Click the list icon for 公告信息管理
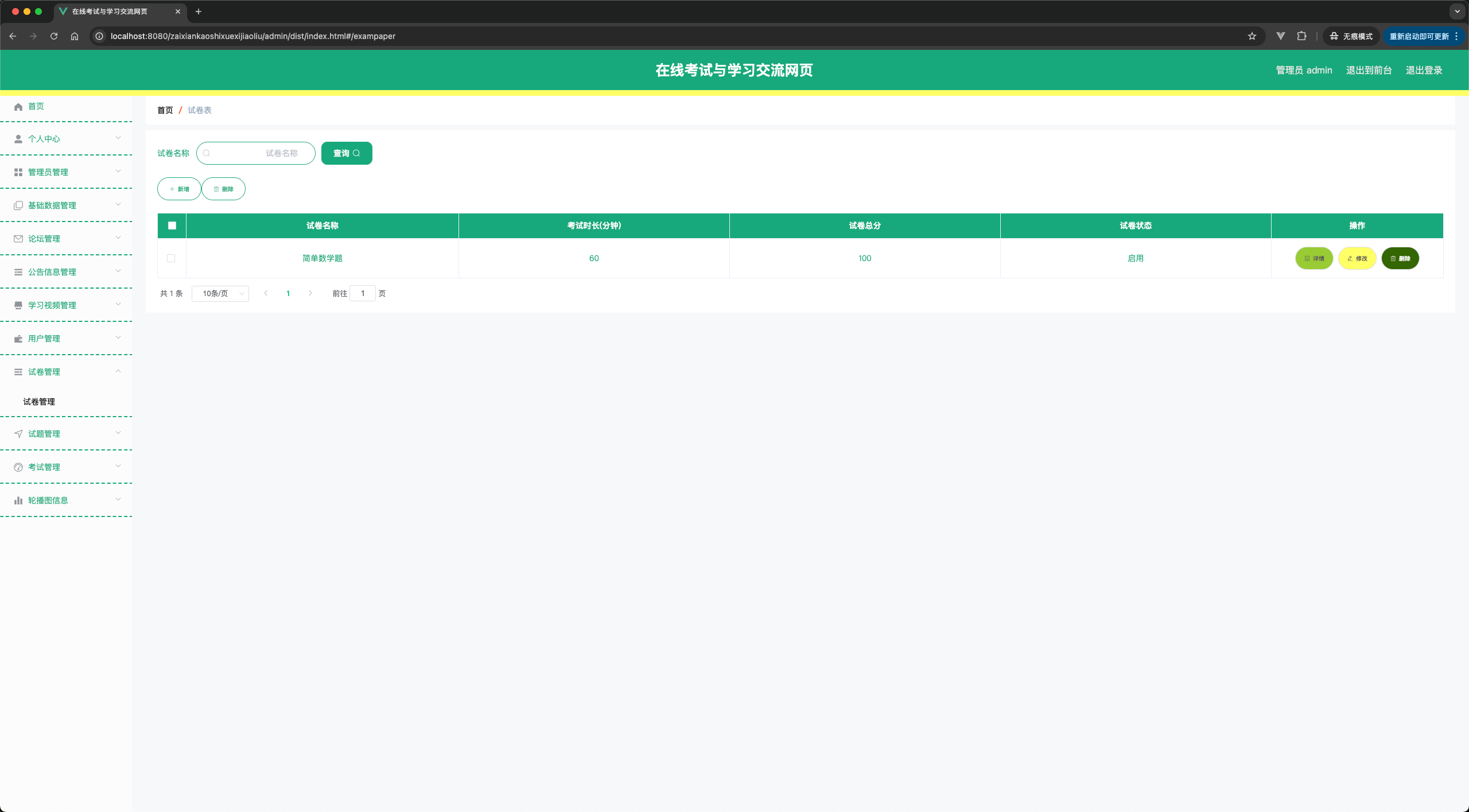1469x812 pixels. tap(18, 272)
